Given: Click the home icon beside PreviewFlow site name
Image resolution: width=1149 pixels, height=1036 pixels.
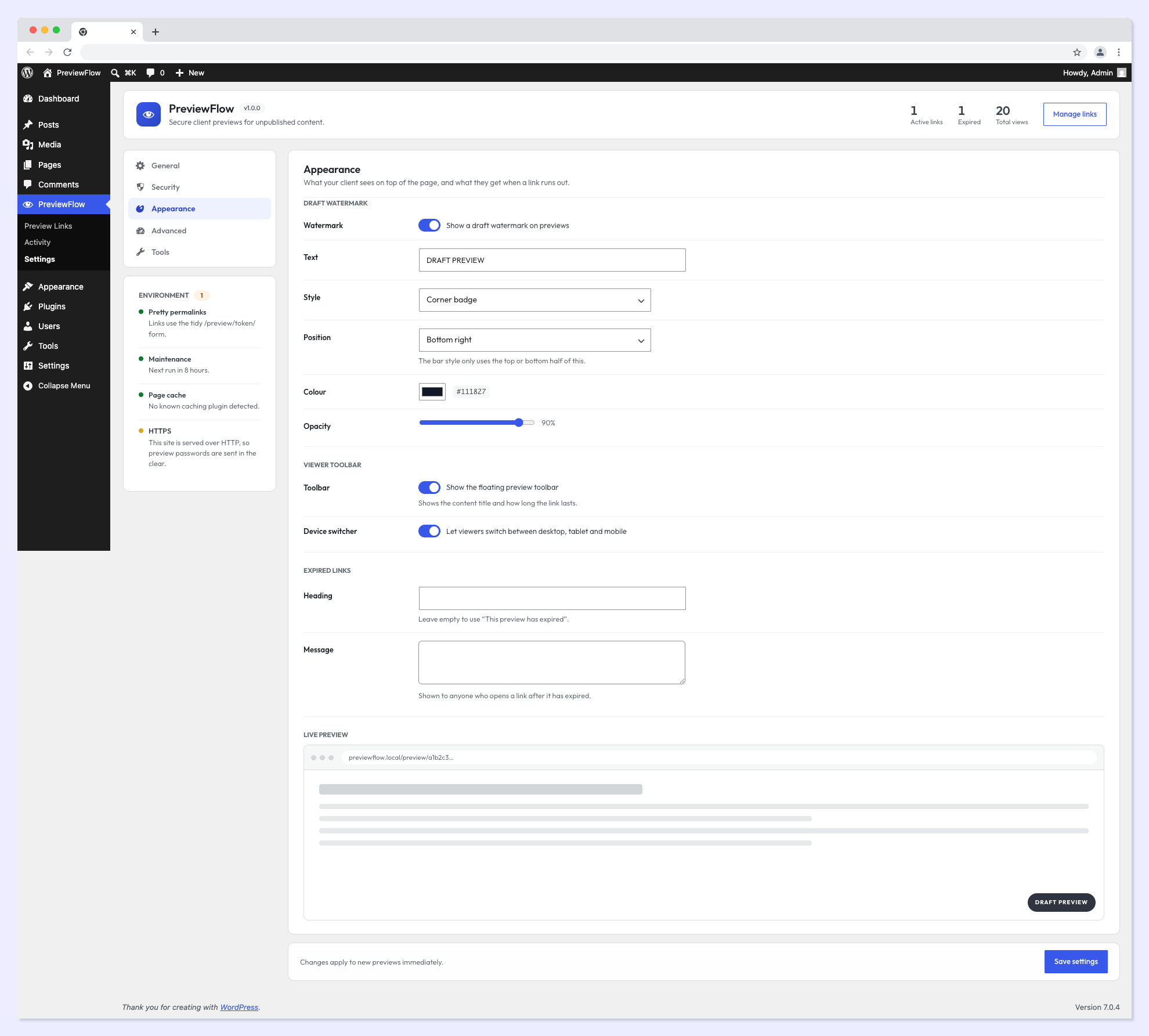Looking at the screenshot, I should coord(48,73).
